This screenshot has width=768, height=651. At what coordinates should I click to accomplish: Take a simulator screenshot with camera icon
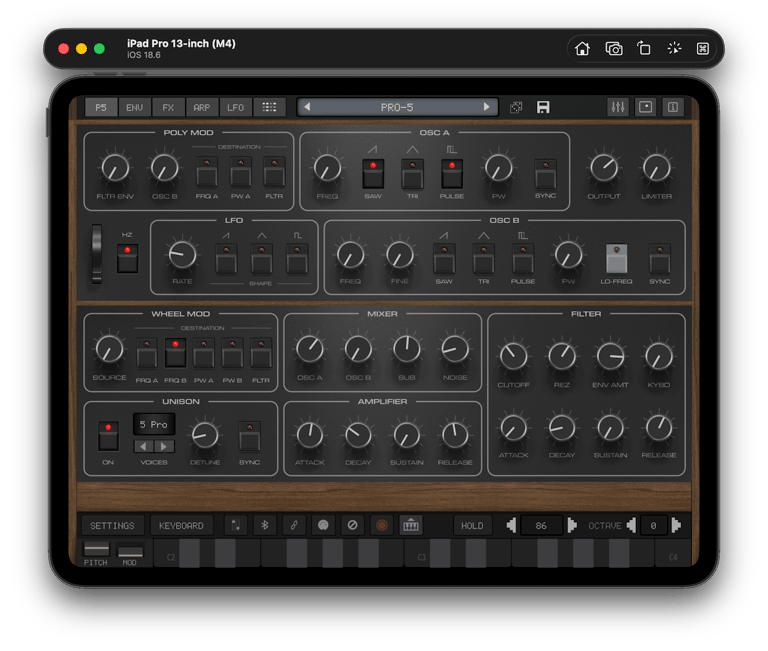click(614, 48)
